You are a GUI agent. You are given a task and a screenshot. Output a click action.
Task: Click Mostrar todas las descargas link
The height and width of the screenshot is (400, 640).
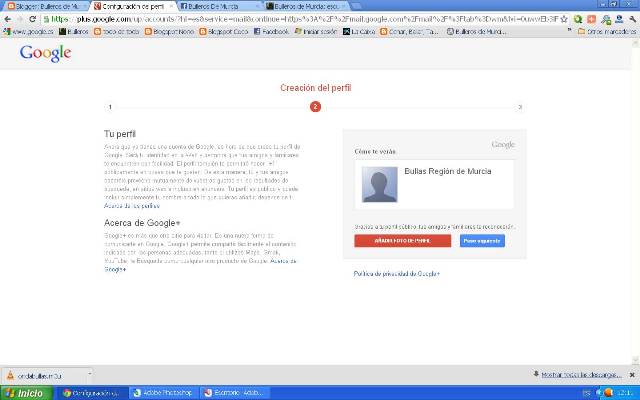tap(581, 375)
